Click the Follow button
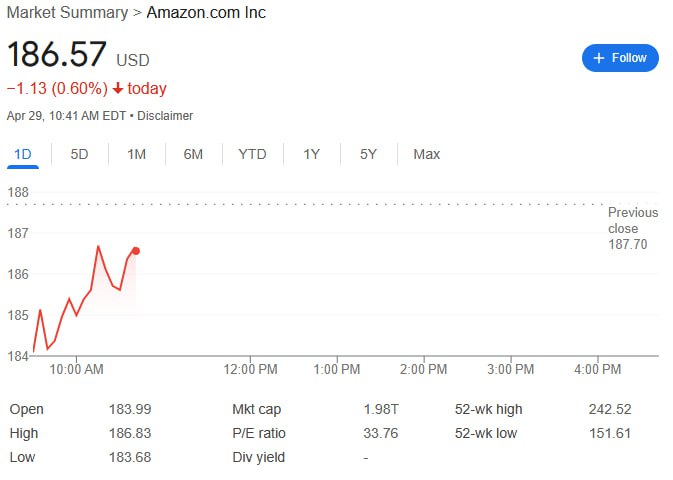 [620, 58]
